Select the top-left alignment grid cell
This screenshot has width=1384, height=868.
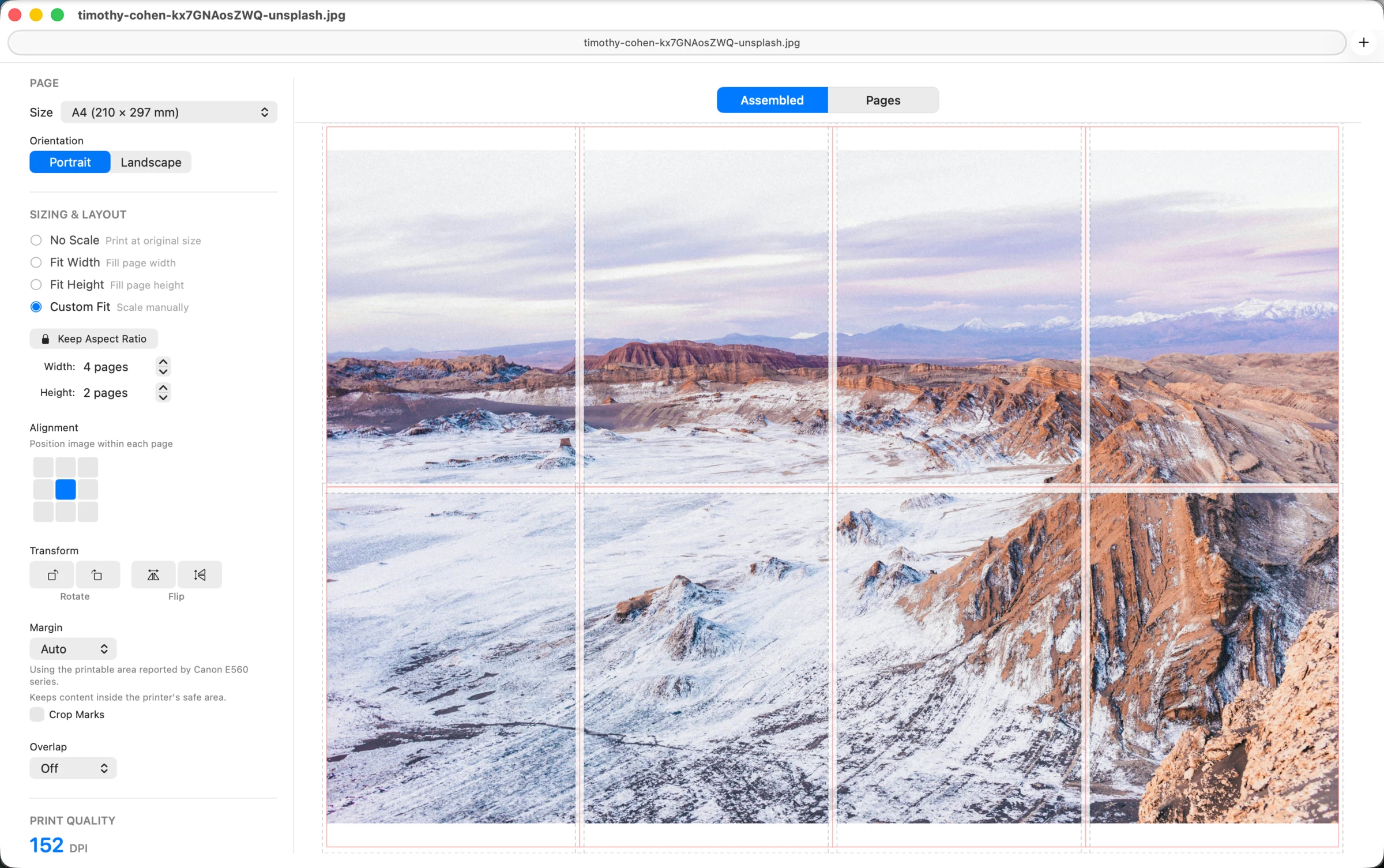[43, 467]
